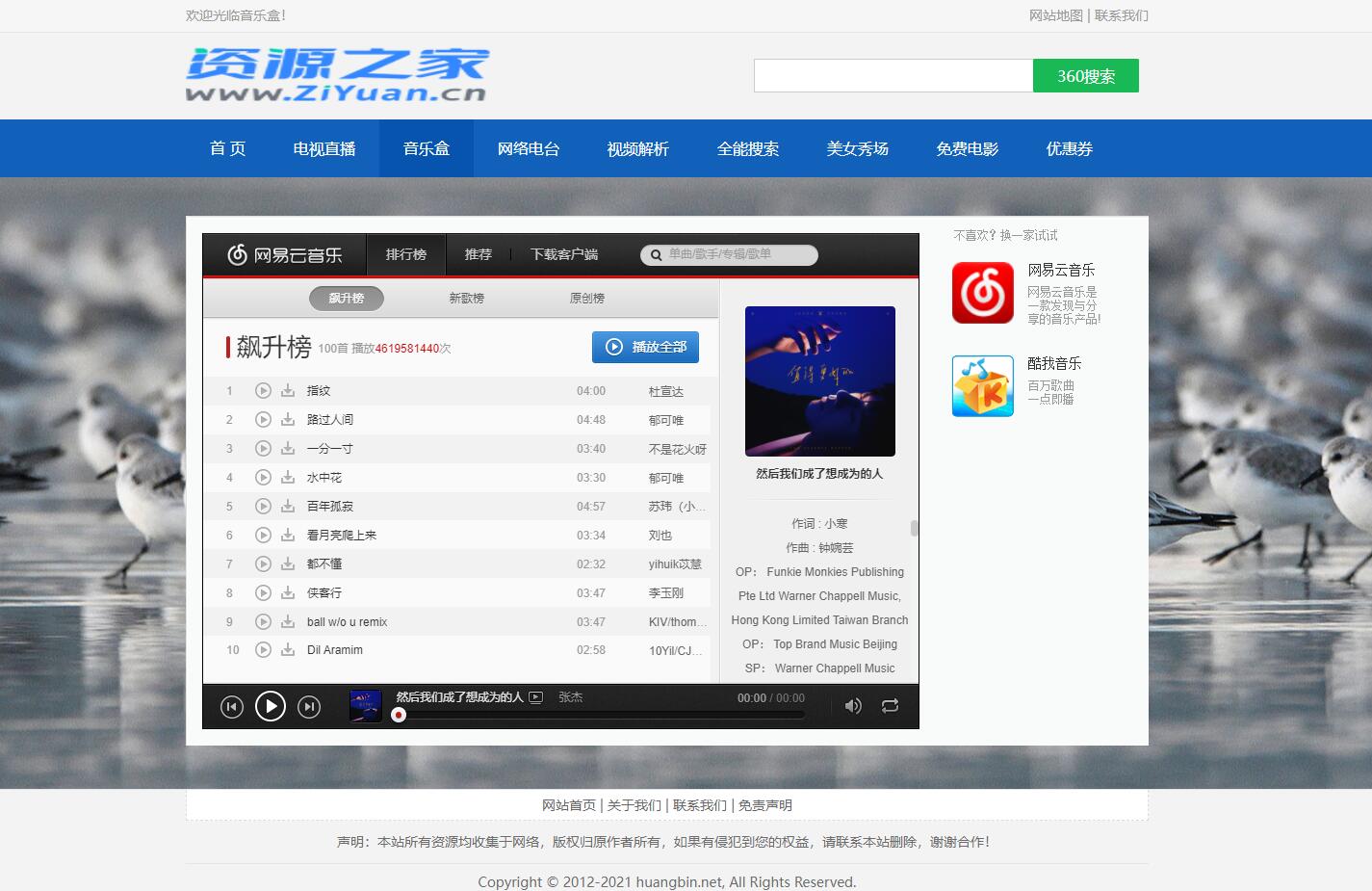1372x891 pixels.
Task: Open the 免责声明 link in the footer
Action: point(764,804)
